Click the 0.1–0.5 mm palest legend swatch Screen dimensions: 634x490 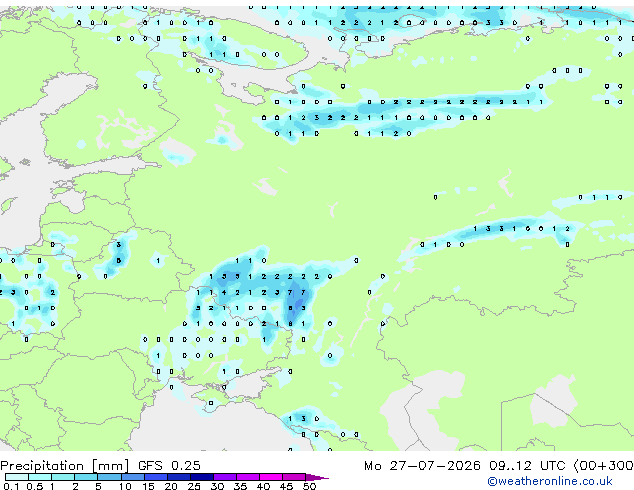pos(17,477)
